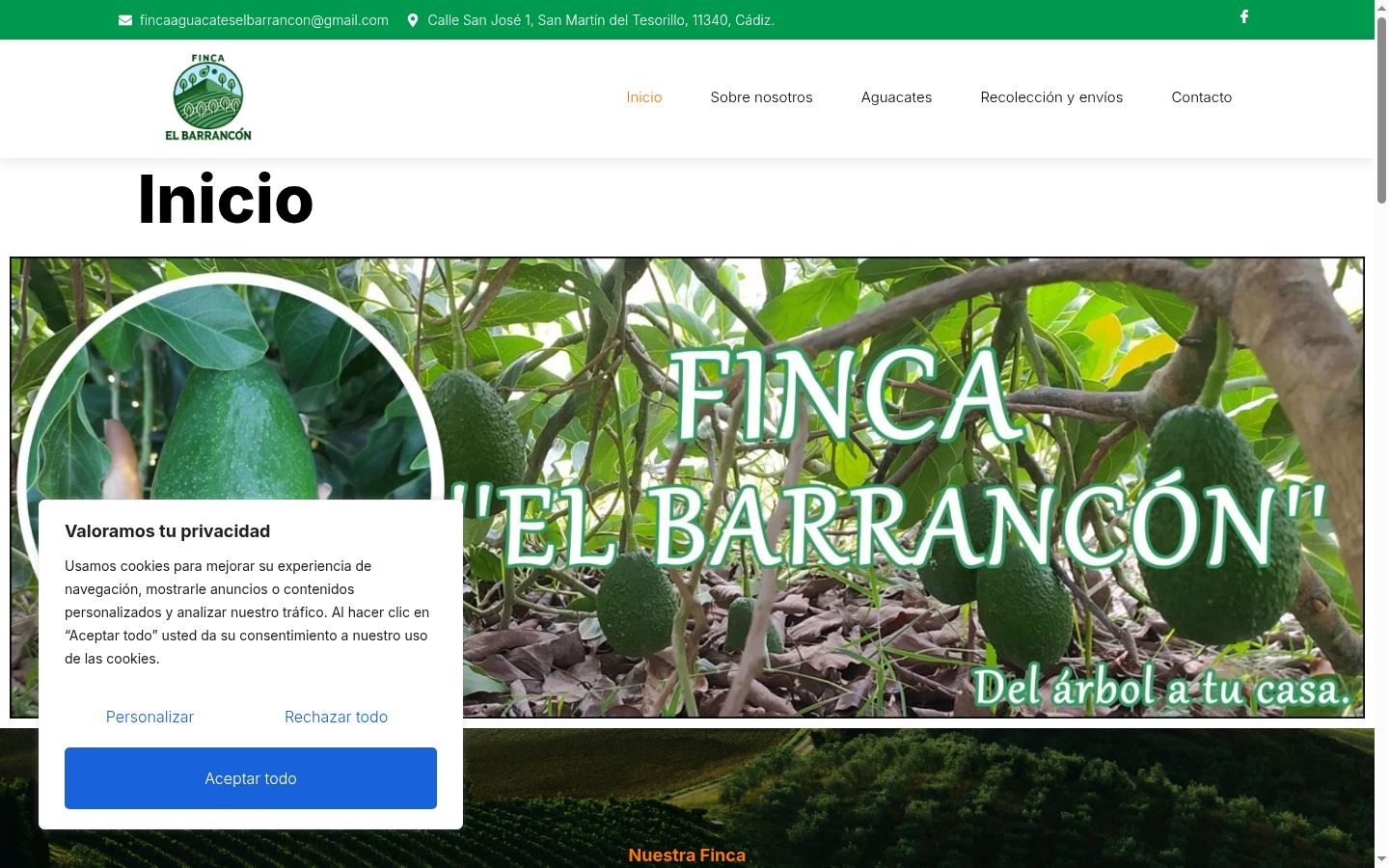Click the Inicio page heading
Screen dimensions: 1389x868
click(x=226, y=200)
